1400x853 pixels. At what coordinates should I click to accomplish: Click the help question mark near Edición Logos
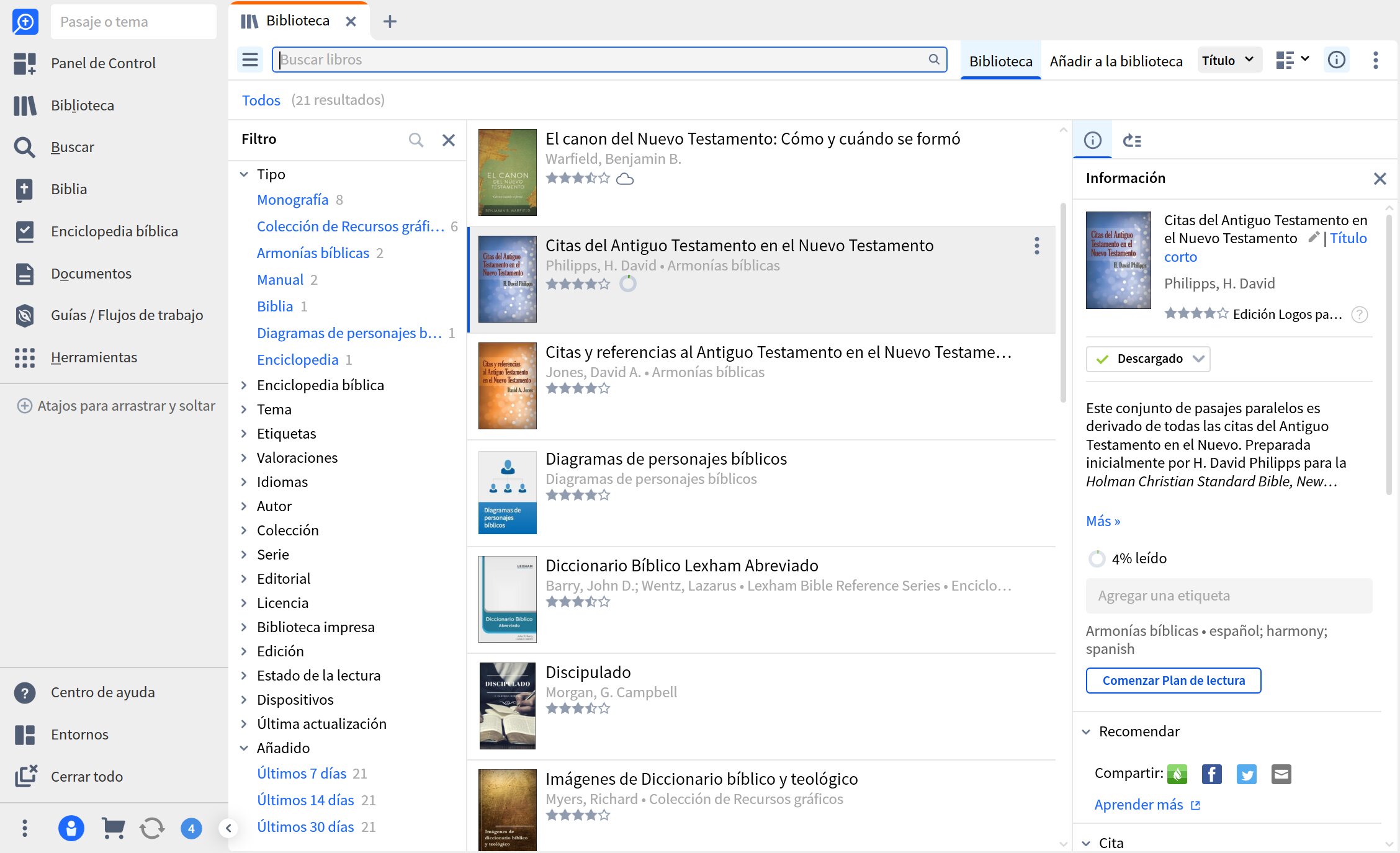tap(1359, 315)
